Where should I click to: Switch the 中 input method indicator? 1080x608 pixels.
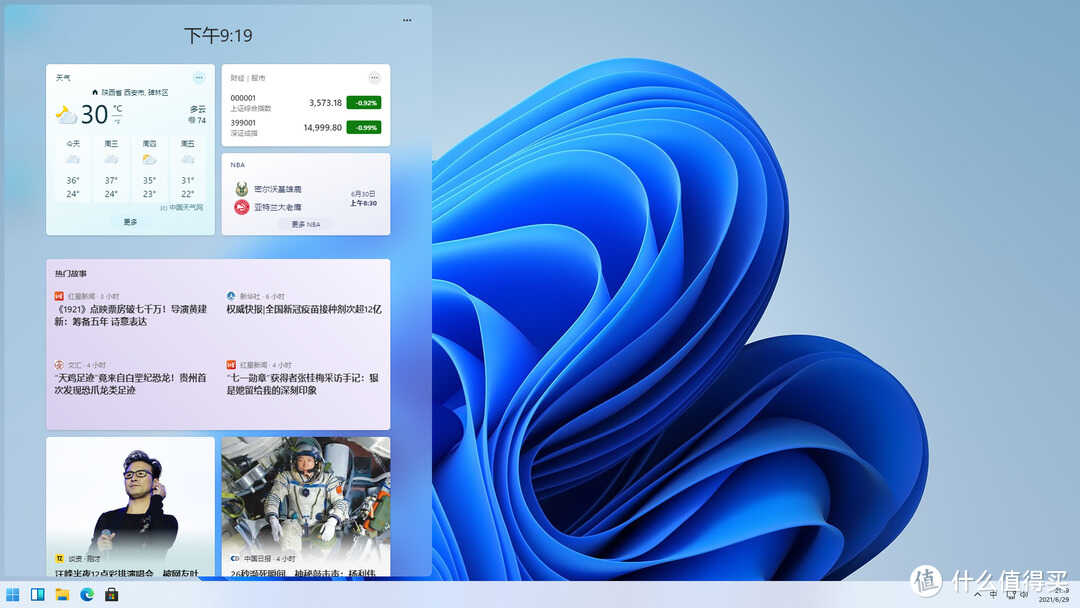pos(993,594)
